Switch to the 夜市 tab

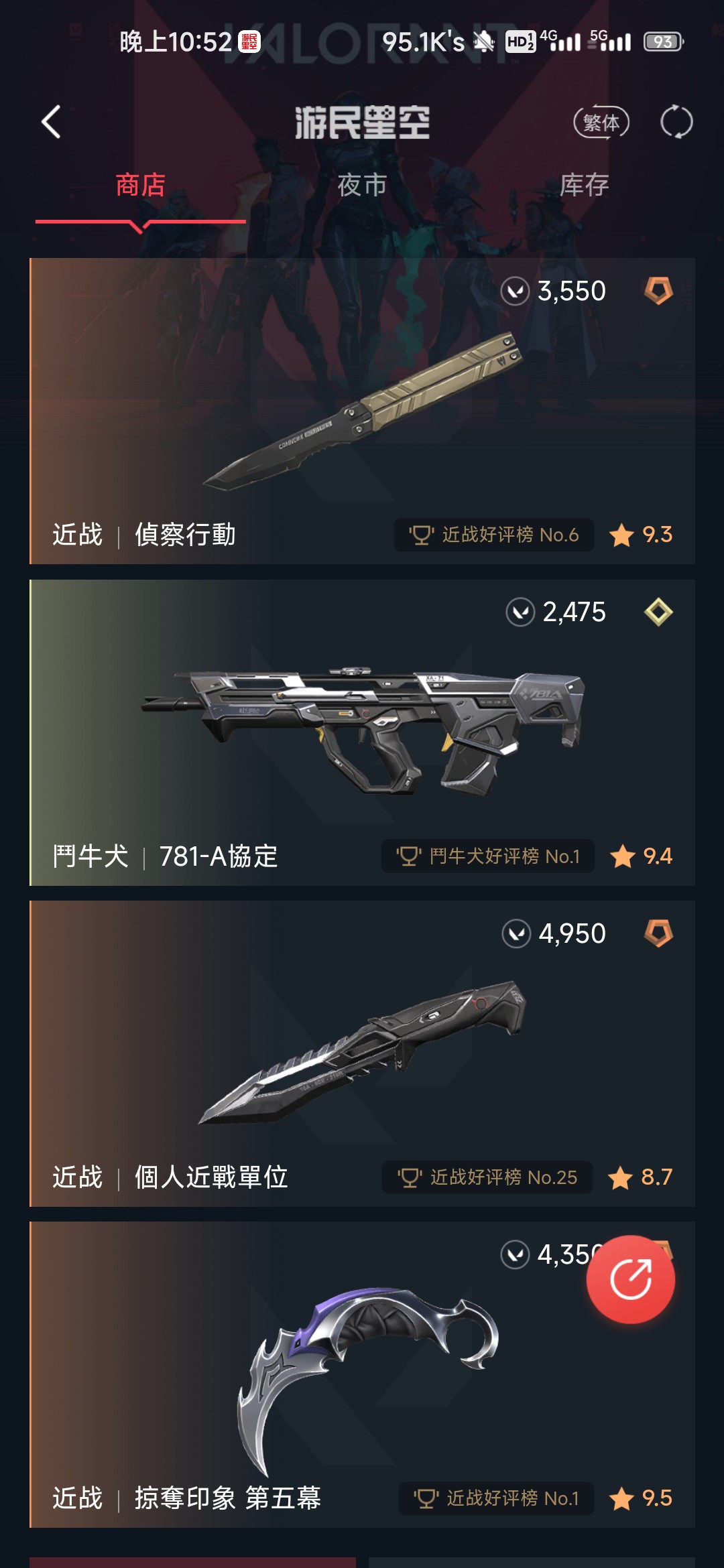tap(362, 185)
